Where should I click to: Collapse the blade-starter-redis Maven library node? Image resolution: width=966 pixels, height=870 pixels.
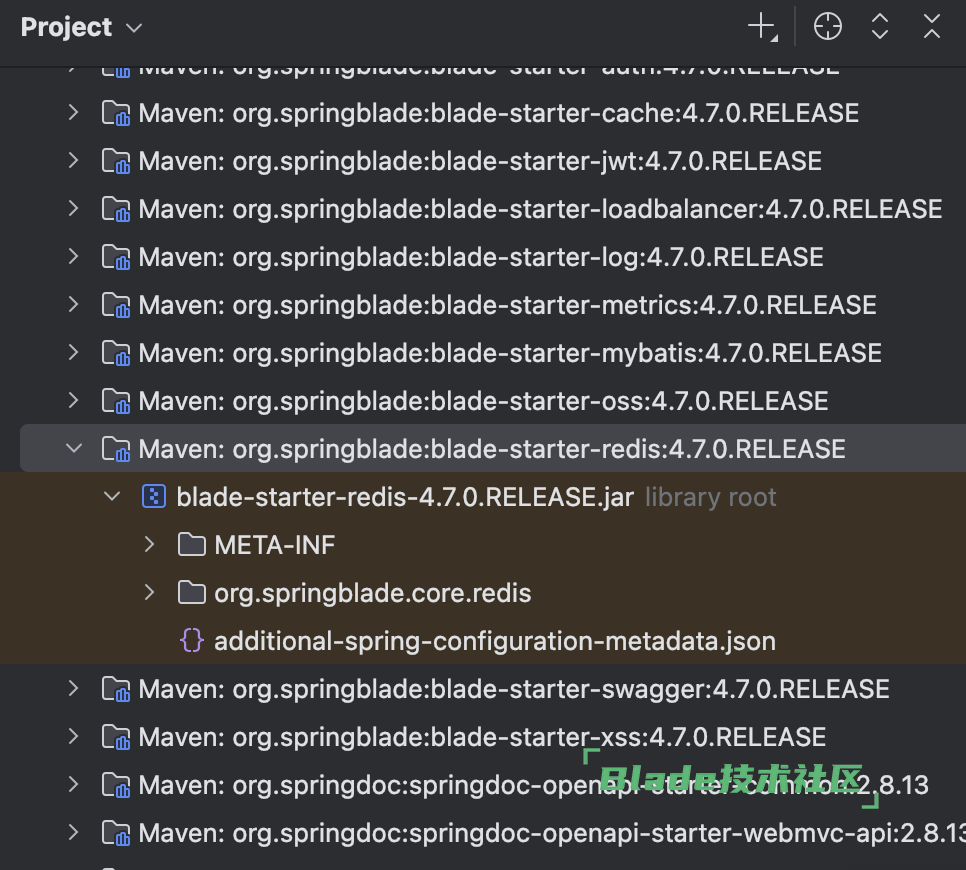click(x=73, y=449)
